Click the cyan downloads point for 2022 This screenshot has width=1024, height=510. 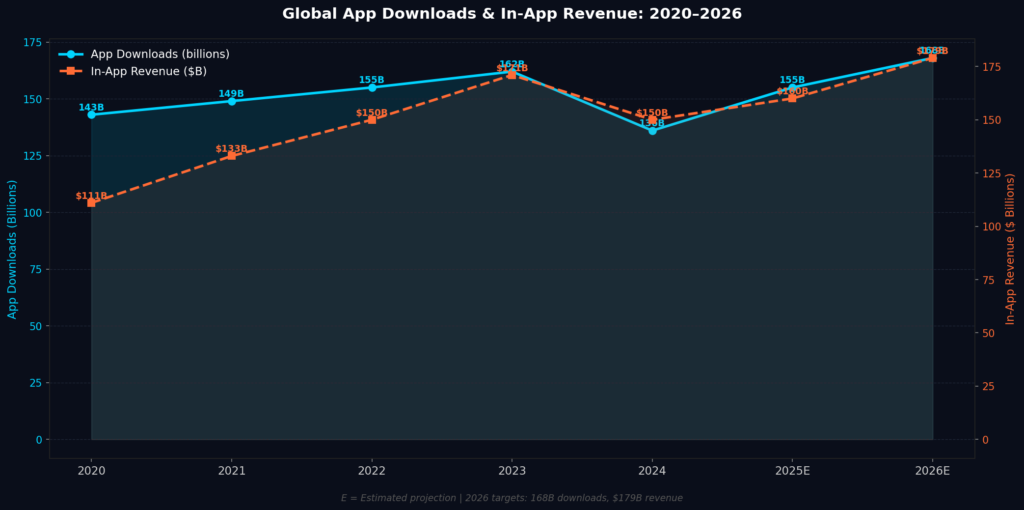tap(372, 88)
